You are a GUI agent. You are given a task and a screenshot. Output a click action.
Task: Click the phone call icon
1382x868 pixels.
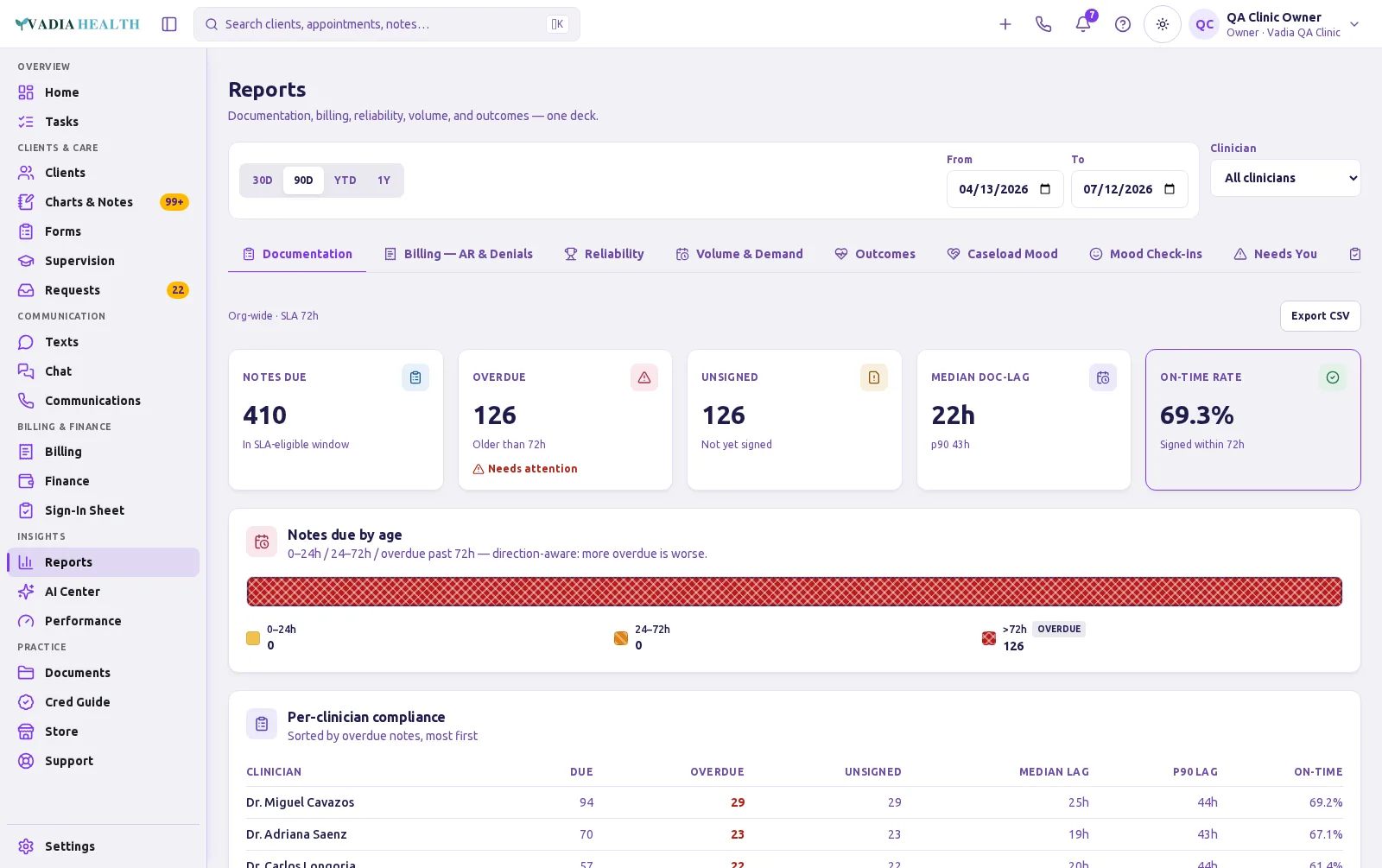1043,24
